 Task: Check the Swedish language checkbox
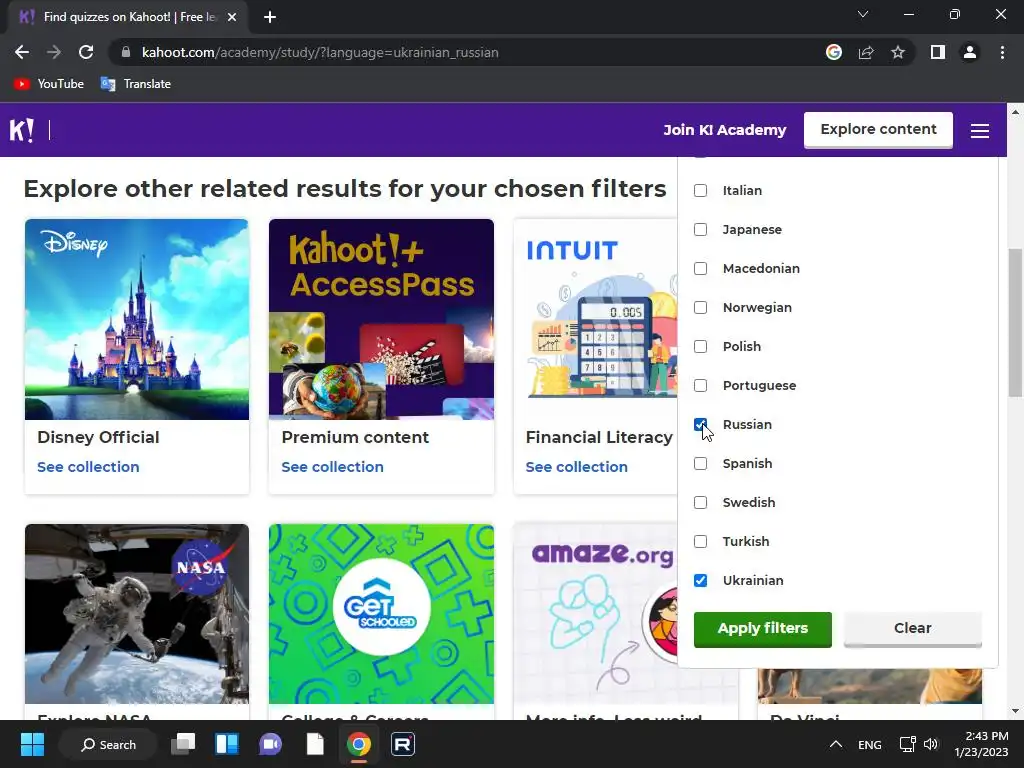(x=700, y=502)
